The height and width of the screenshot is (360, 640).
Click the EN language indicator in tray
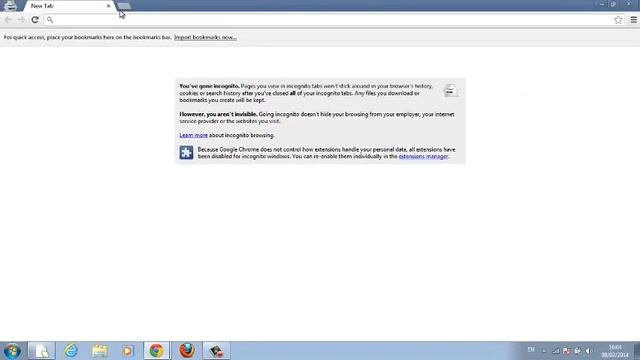531,350
